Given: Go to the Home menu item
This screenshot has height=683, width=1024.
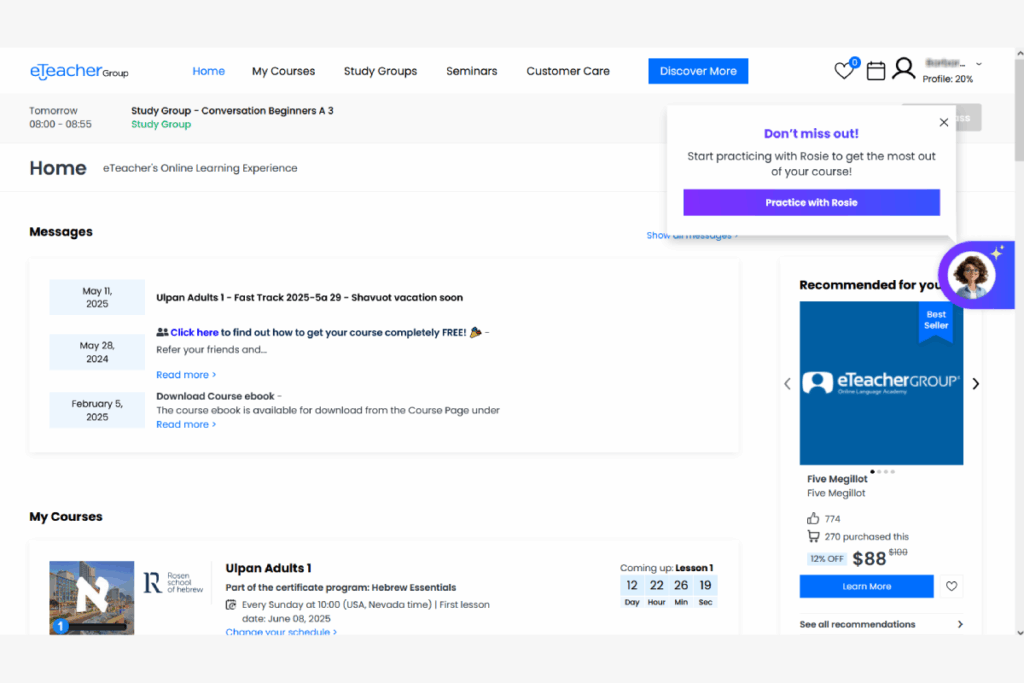Looking at the screenshot, I should coord(208,71).
